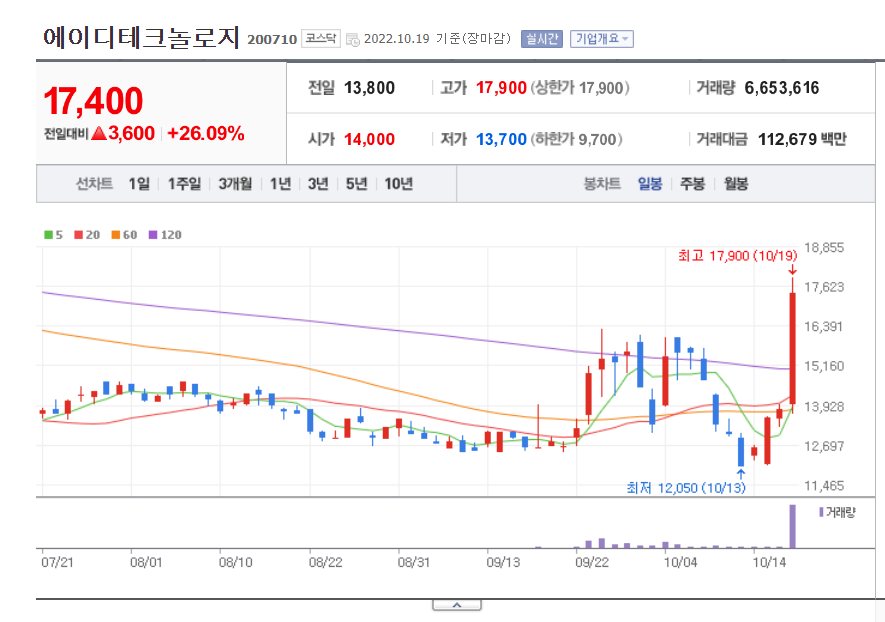Select the 1일 line chart period
The image size is (885, 622).
[x=139, y=183]
